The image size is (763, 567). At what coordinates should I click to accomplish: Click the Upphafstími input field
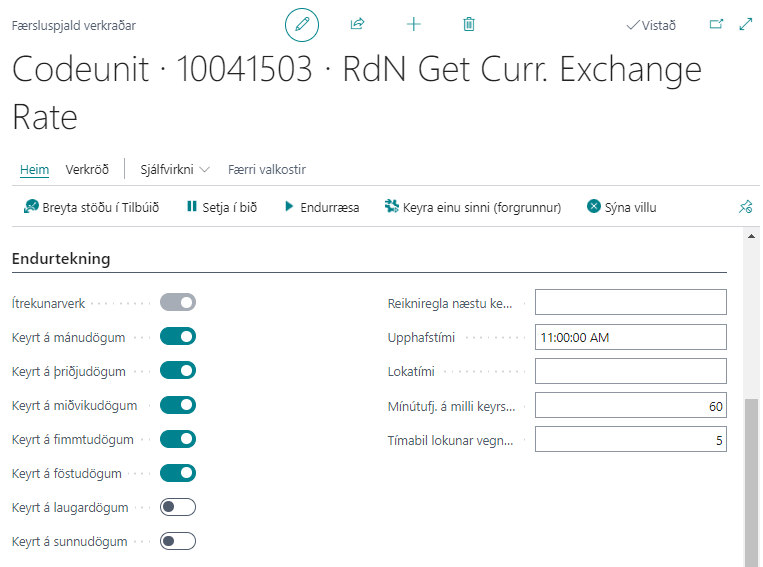[630, 337]
